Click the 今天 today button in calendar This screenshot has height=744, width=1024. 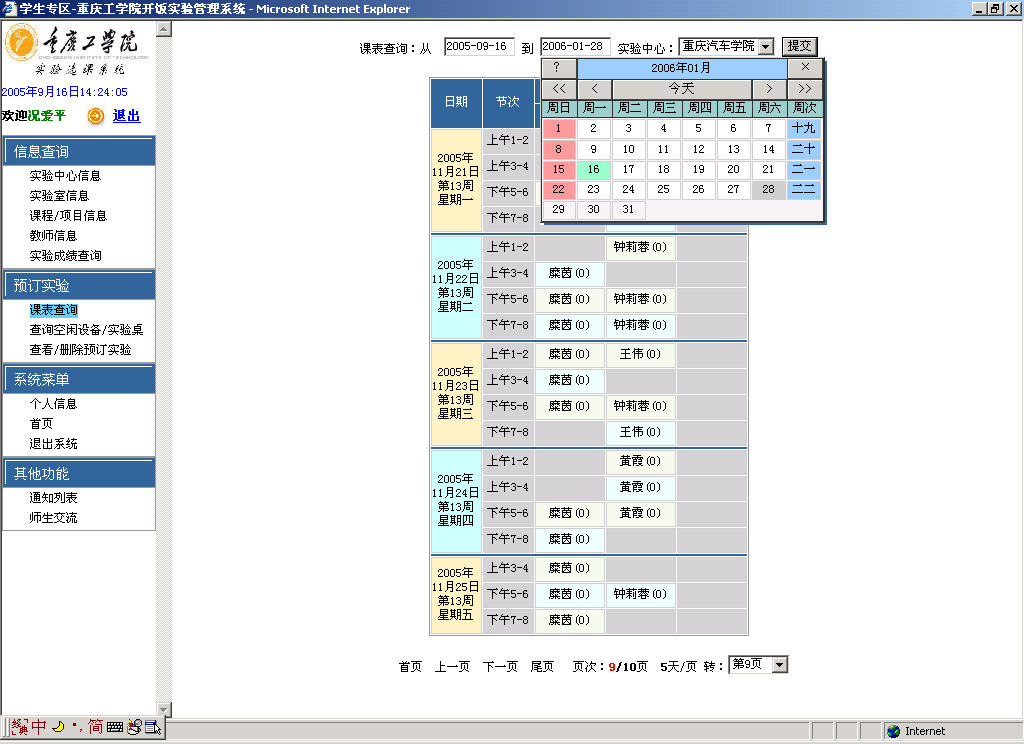point(680,89)
